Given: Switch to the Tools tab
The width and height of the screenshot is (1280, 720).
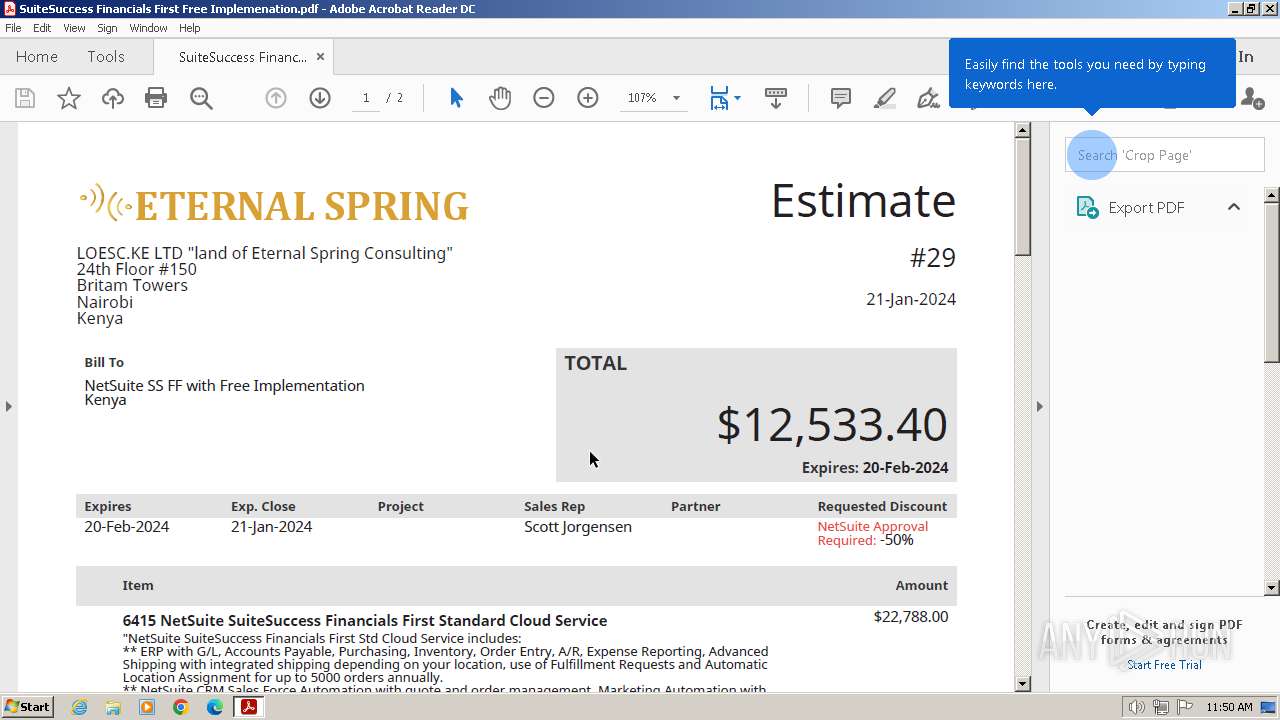Looking at the screenshot, I should click(106, 57).
